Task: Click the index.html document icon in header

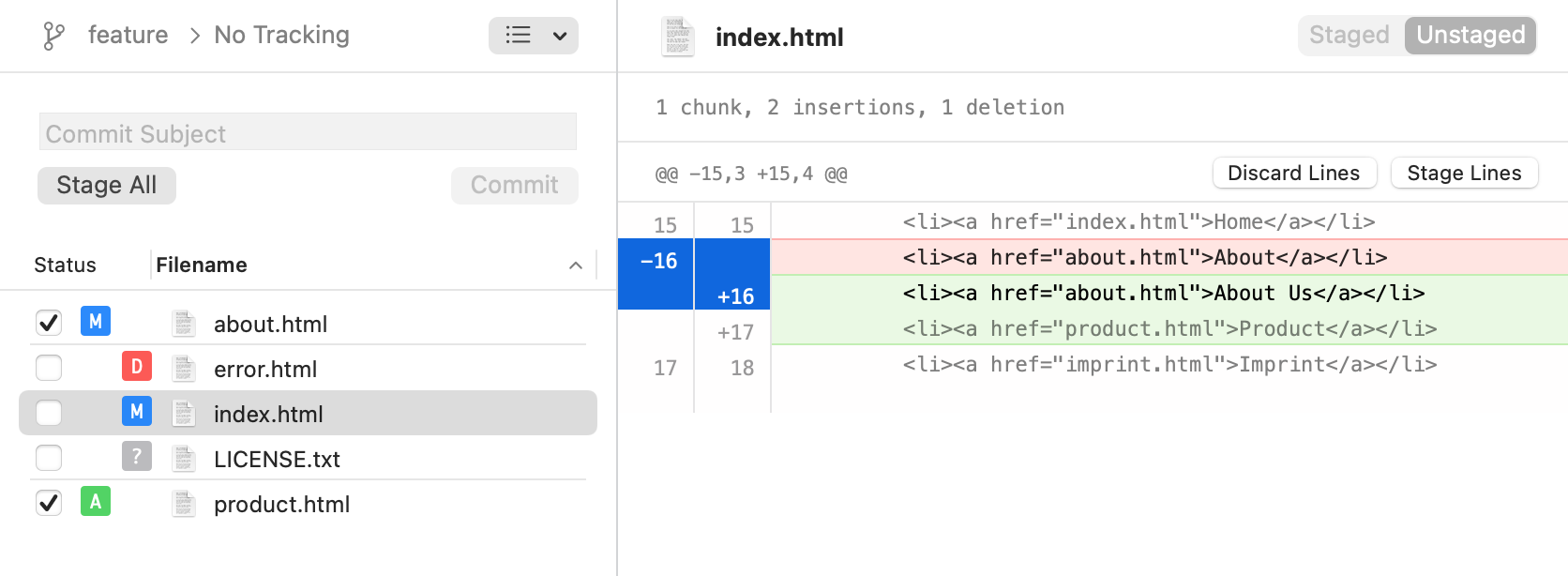Action: tap(677, 37)
